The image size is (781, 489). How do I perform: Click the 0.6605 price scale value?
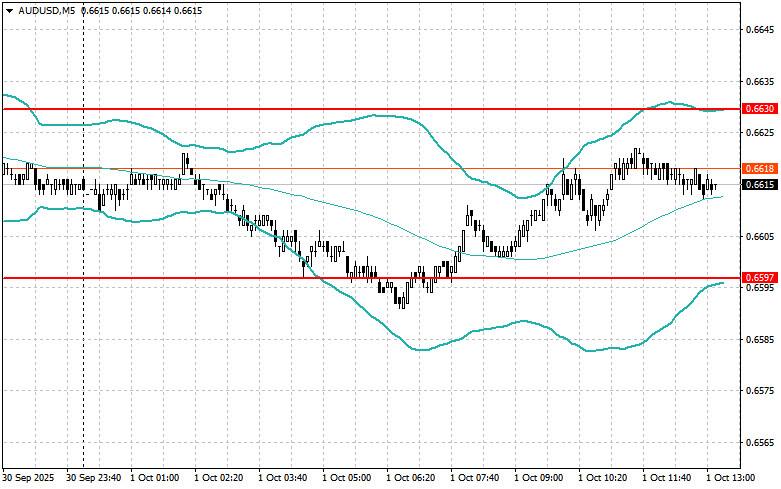pyautogui.click(x=761, y=236)
